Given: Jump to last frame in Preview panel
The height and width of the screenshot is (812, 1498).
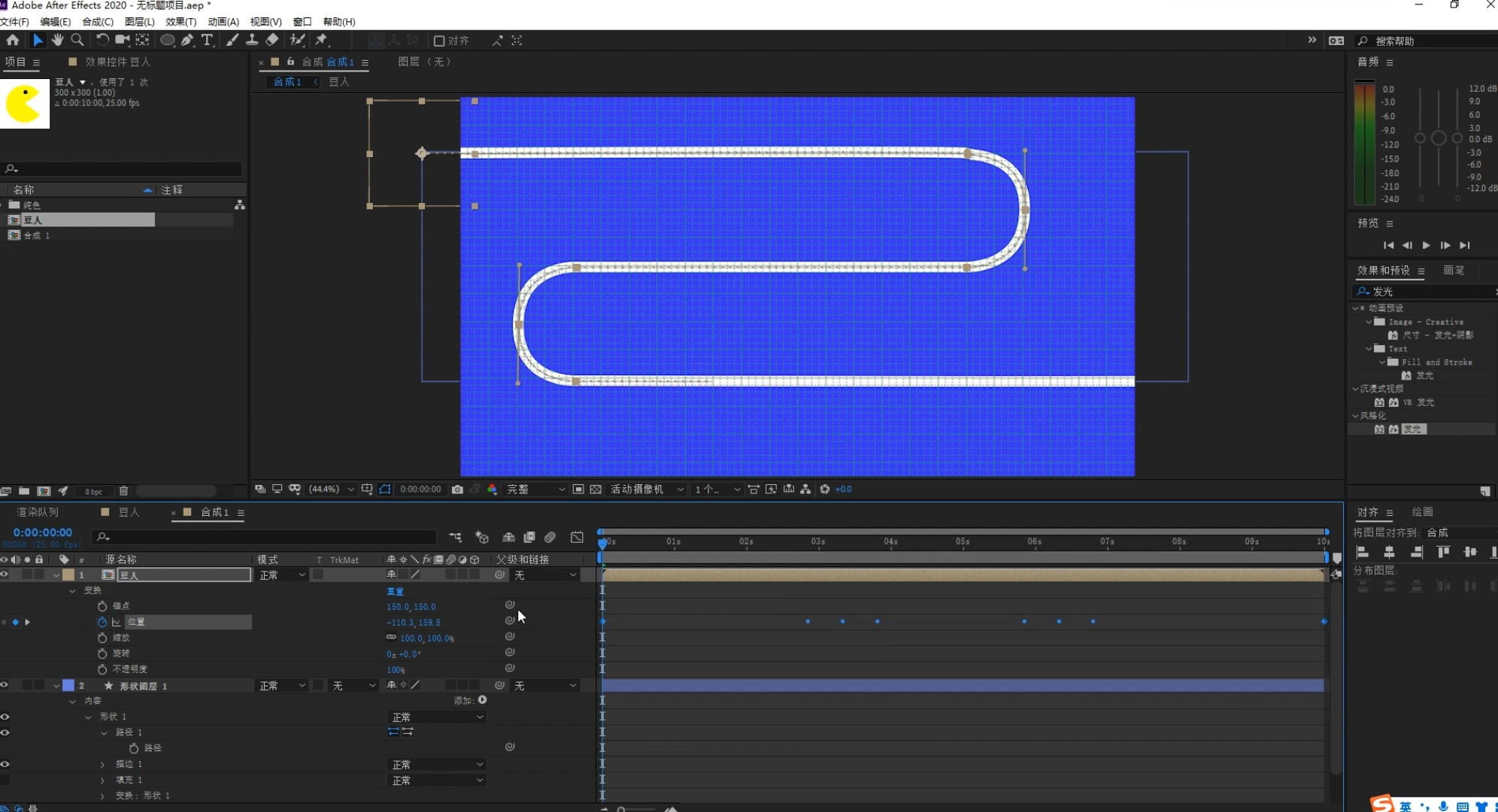Looking at the screenshot, I should tap(1464, 245).
